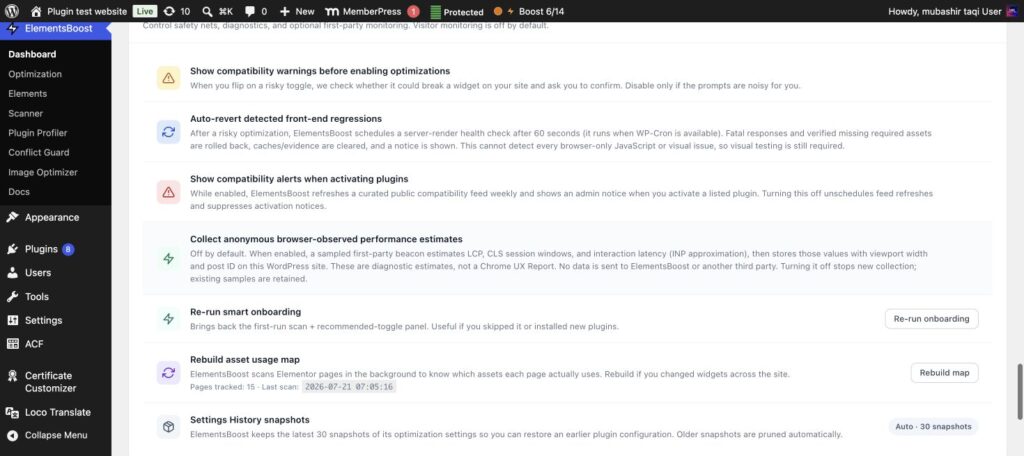Screen dimensions: 1024x456
Task: Click the green lightning icon beside Collect anonymous estimates
Action: pyautogui.click(x=168, y=259)
